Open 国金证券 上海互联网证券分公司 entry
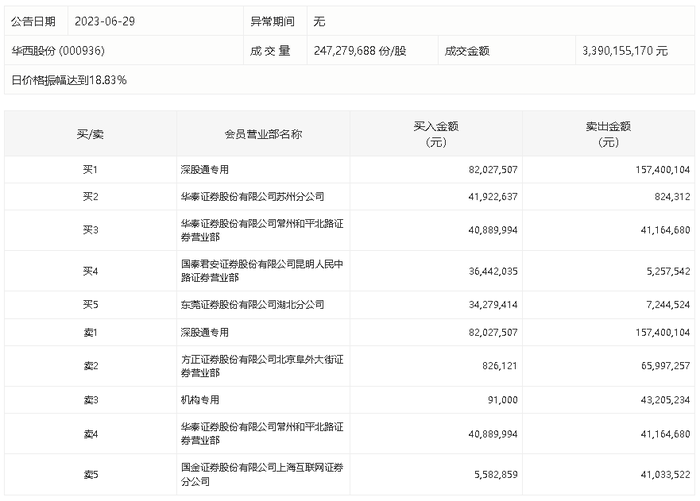Image resolution: width=700 pixels, height=501 pixels. 262,474
